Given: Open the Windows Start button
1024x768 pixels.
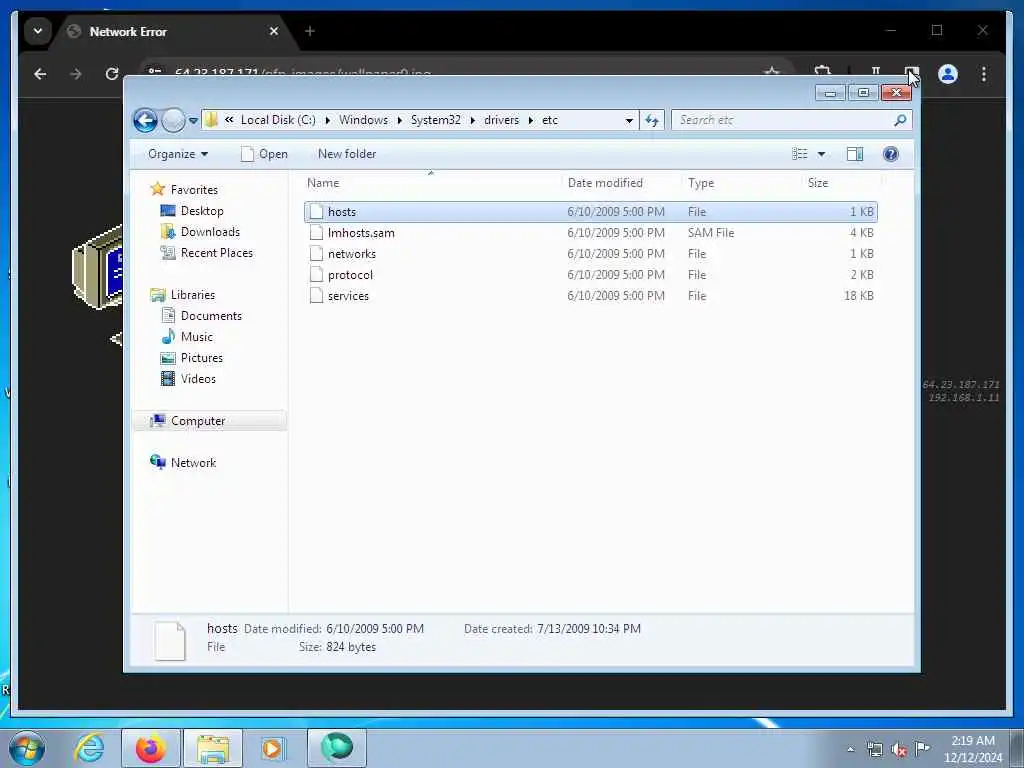Looking at the screenshot, I should [x=27, y=748].
